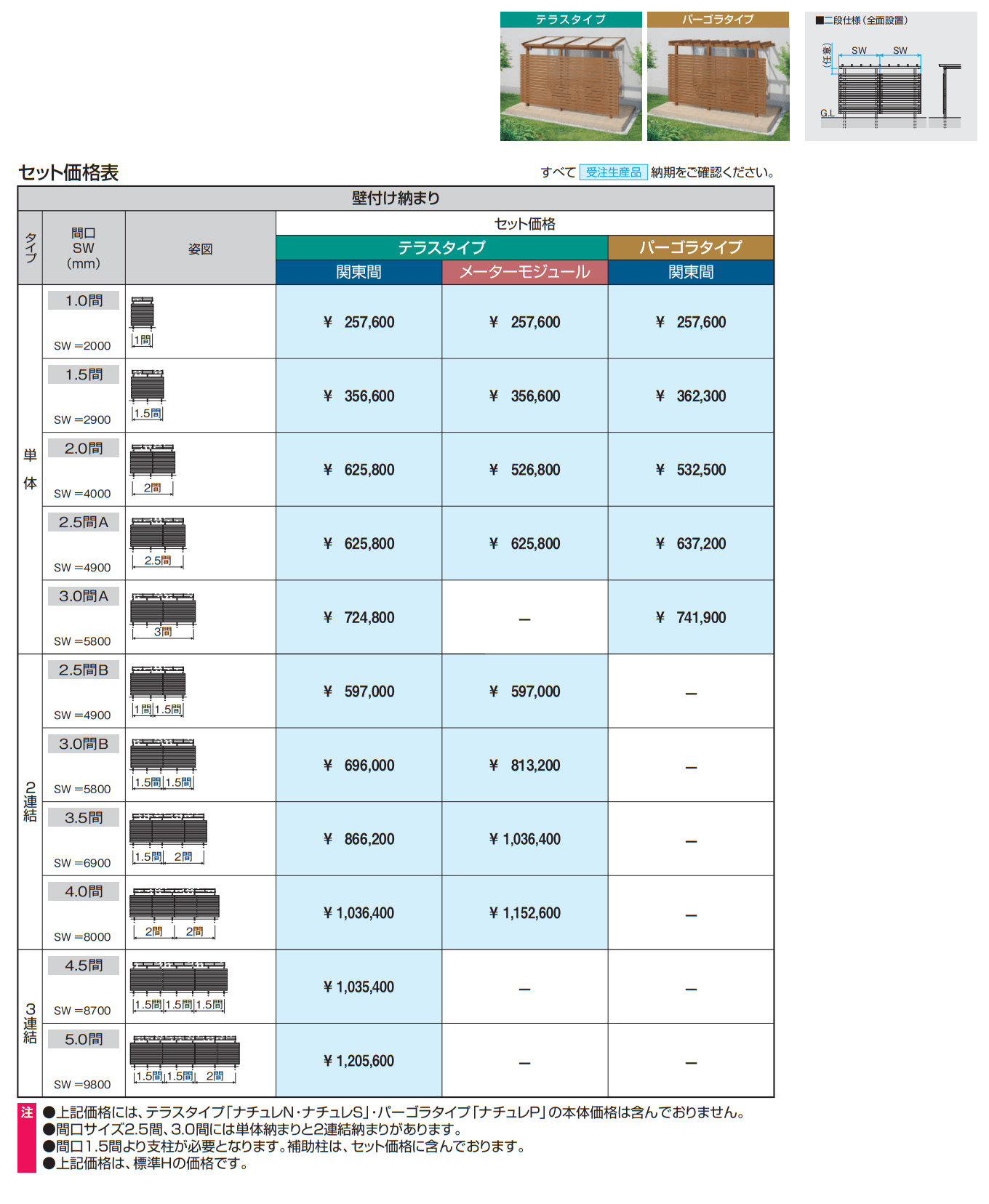The width and height of the screenshot is (989, 1204).
Task: Click the ¥866,200 price cell
Action: click(x=359, y=839)
